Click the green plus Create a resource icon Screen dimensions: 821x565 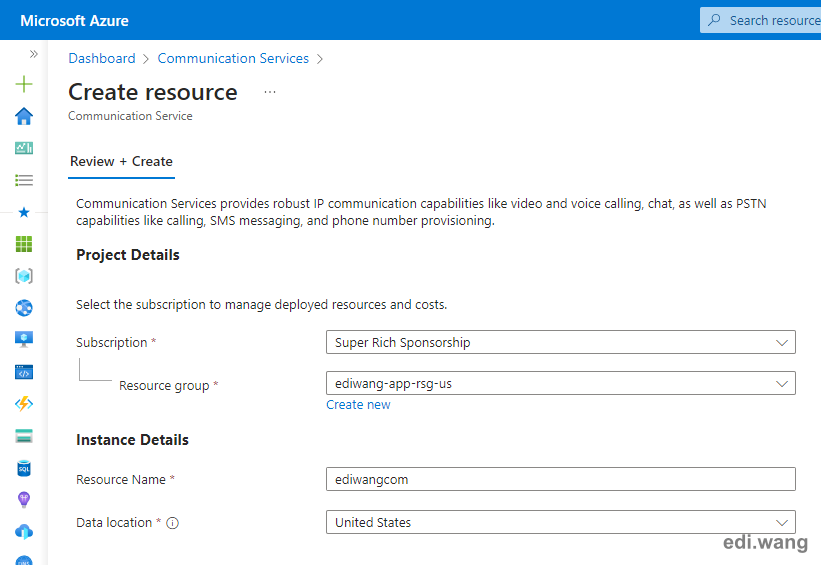(24, 84)
